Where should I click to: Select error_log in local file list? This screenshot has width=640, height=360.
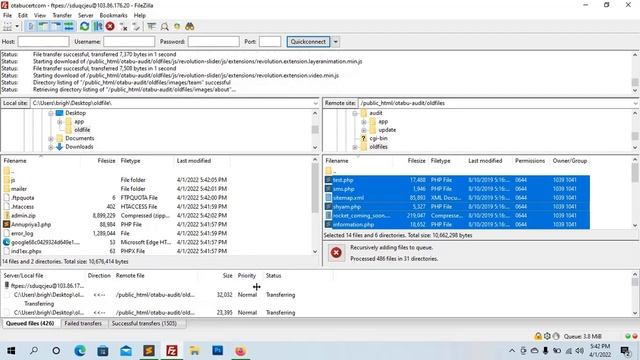coord(22,233)
